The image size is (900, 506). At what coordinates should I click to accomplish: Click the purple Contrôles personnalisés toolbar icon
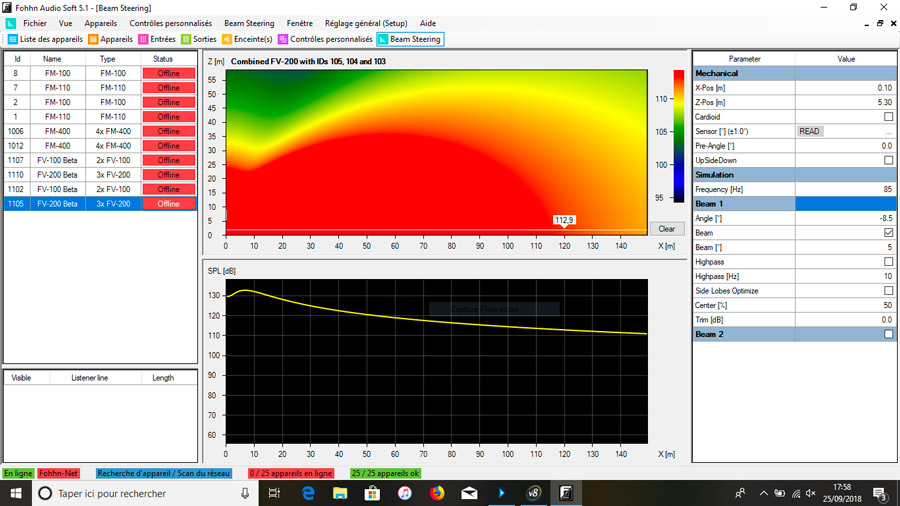coord(282,39)
